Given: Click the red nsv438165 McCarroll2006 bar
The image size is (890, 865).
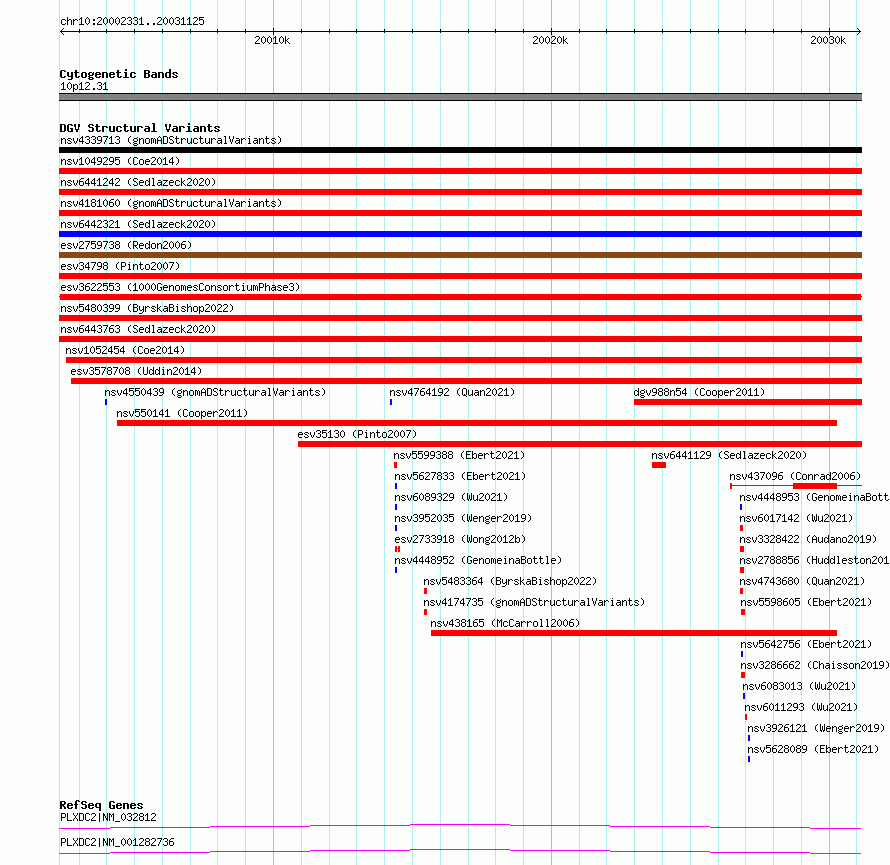Looking at the screenshot, I should point(634,633).
